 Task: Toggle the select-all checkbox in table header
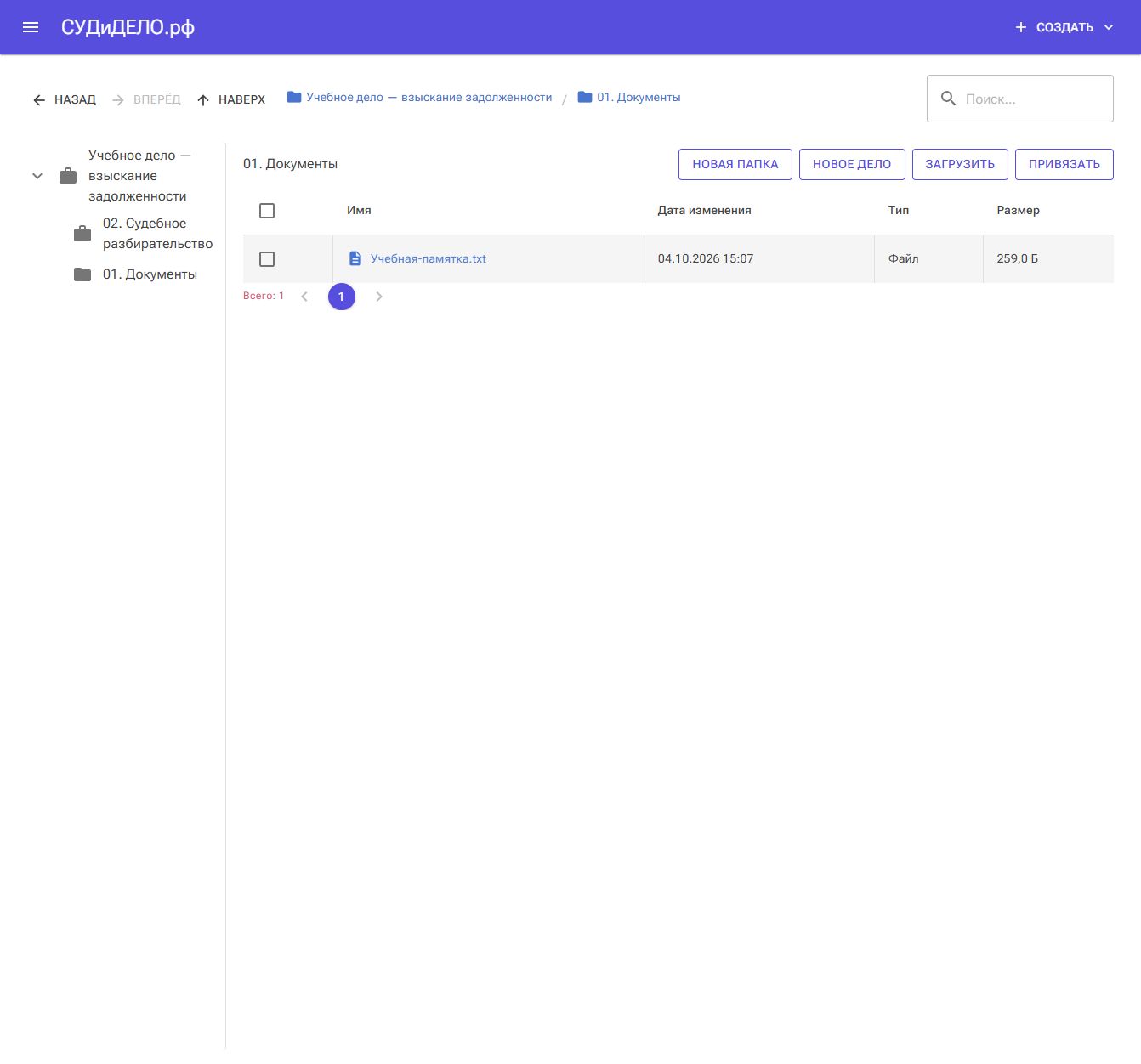(267, 211)
